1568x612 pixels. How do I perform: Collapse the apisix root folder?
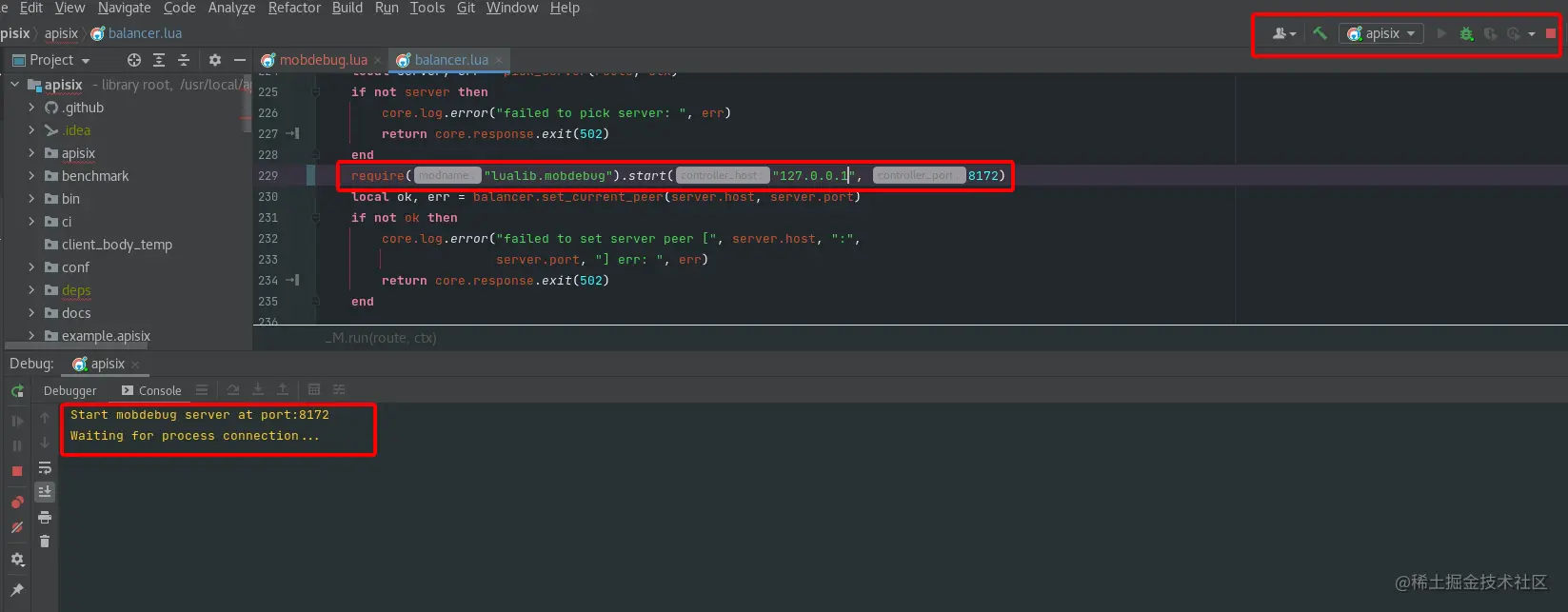(x=15, y=85)
